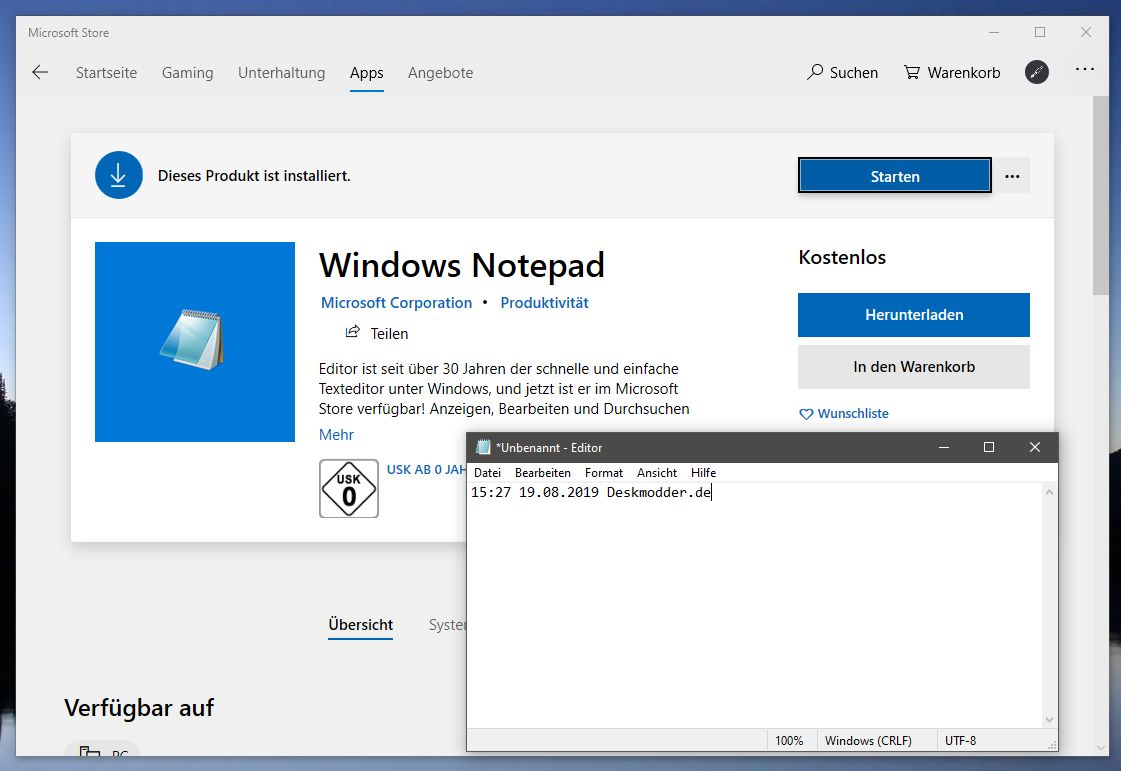This screenshot has width=1121, height=771.
Task: Select the Übersicht tab
Action: tap(360, 624)
